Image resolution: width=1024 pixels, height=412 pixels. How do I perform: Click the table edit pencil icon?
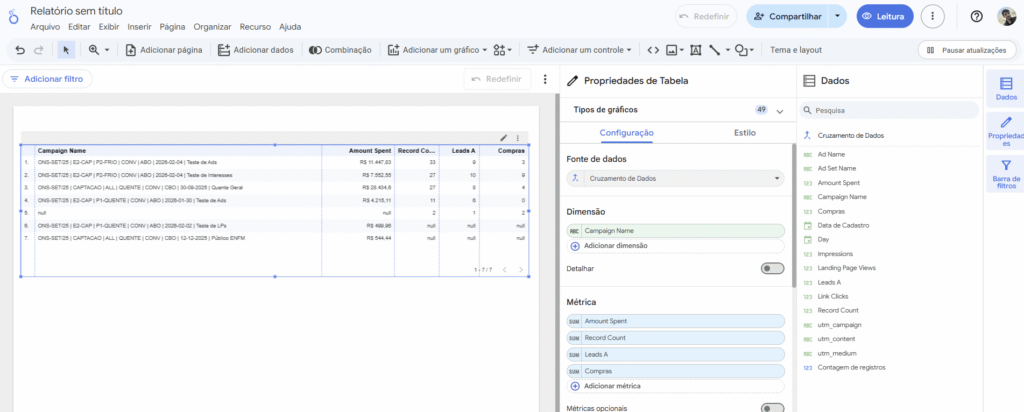pos(504,137)
